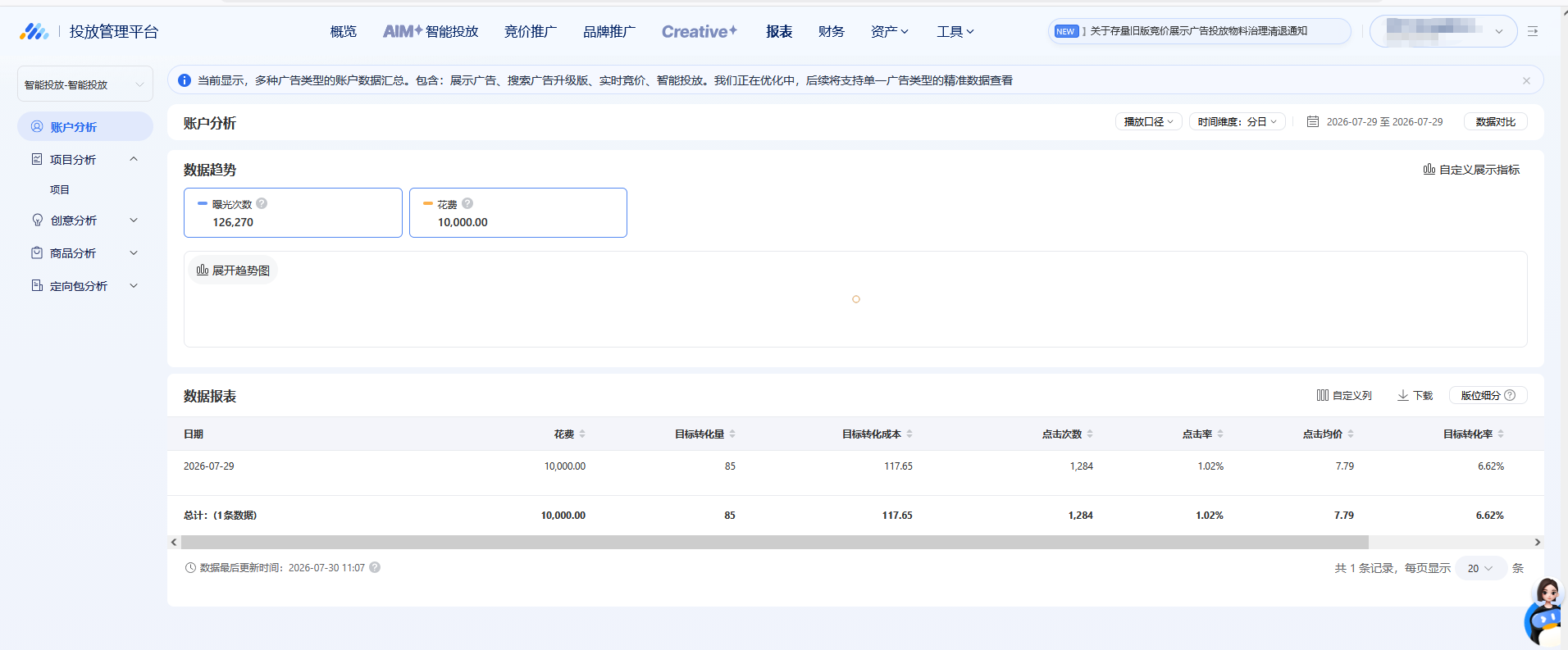
Task: Click the 117.65 cost cell in data row
Action: pos(898,466)
